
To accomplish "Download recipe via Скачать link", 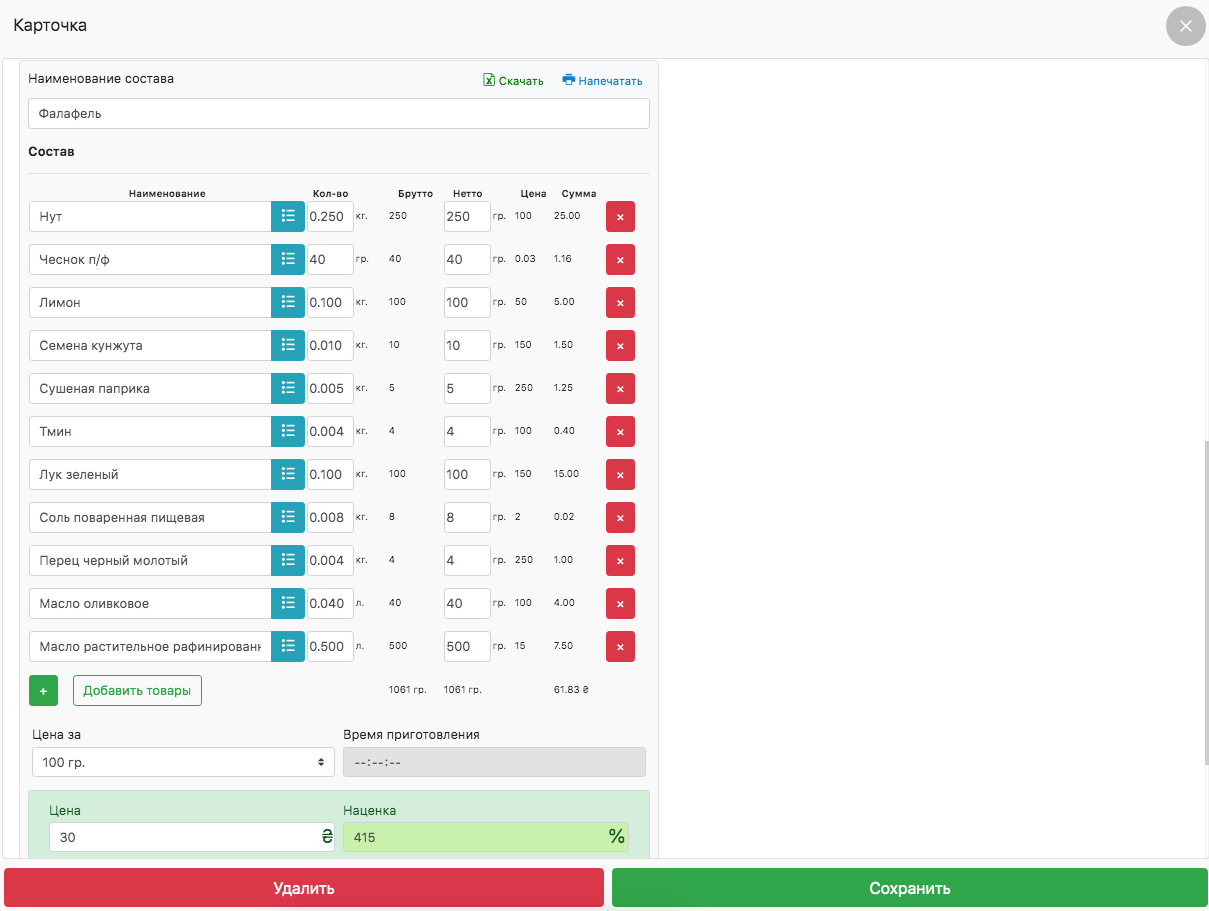I will tap(513, 81).
